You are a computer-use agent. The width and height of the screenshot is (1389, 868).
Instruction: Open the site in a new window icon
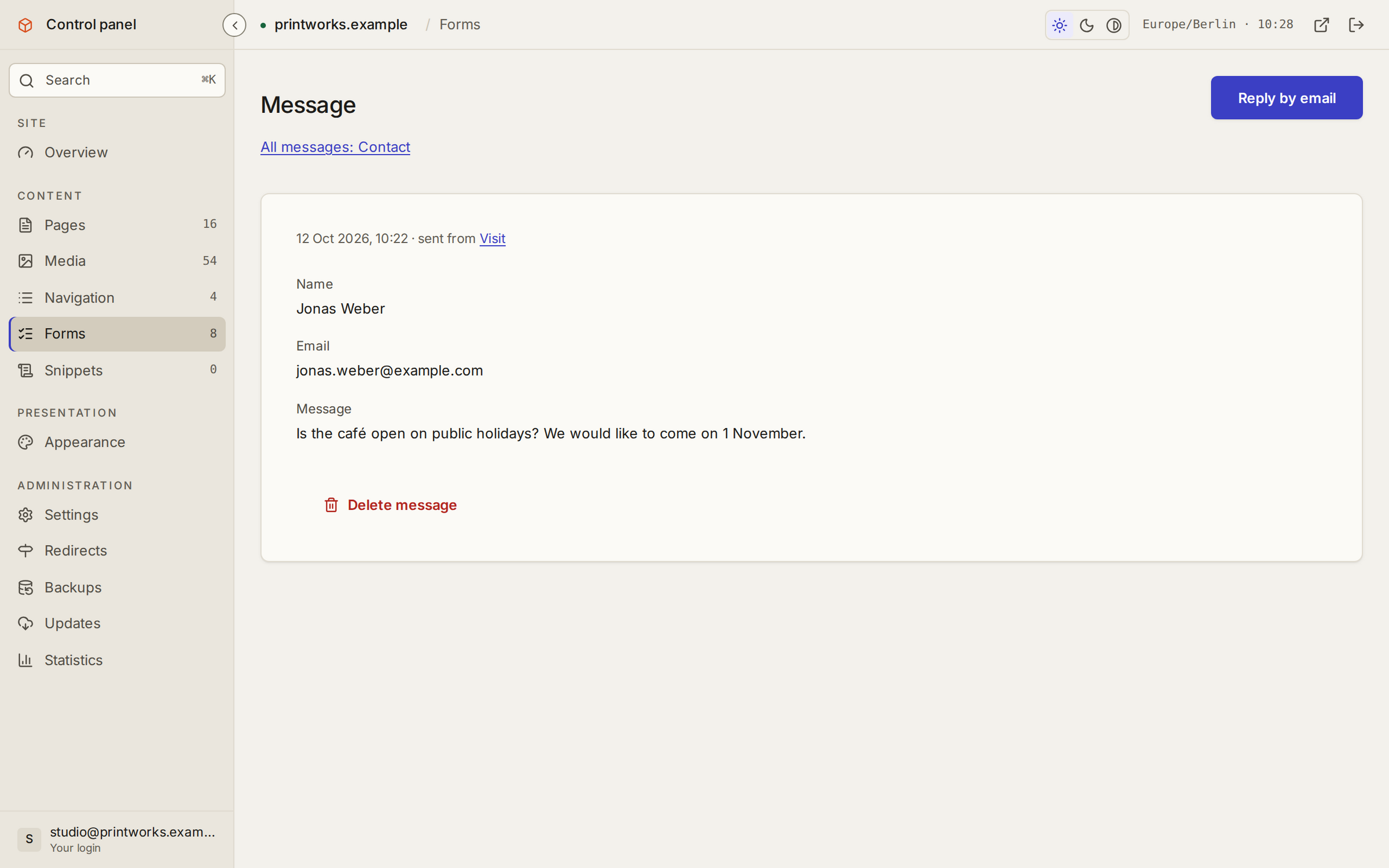point(1321,25)
